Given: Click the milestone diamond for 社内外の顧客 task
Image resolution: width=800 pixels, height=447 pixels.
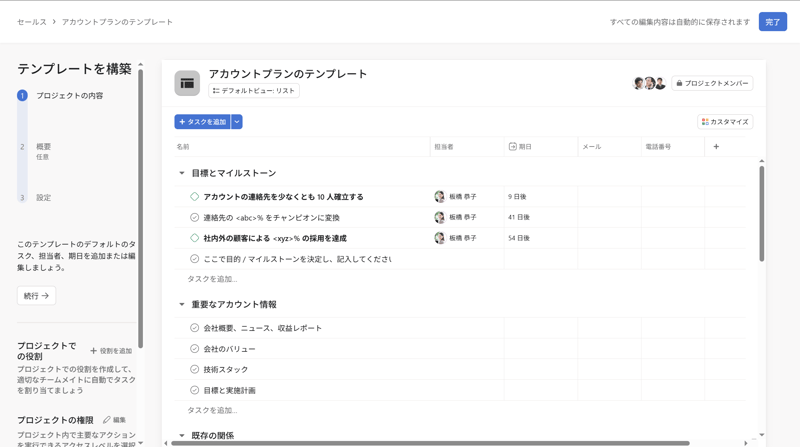Looking at the screenshot, I should pyautogui.click(x=194, y=238).
